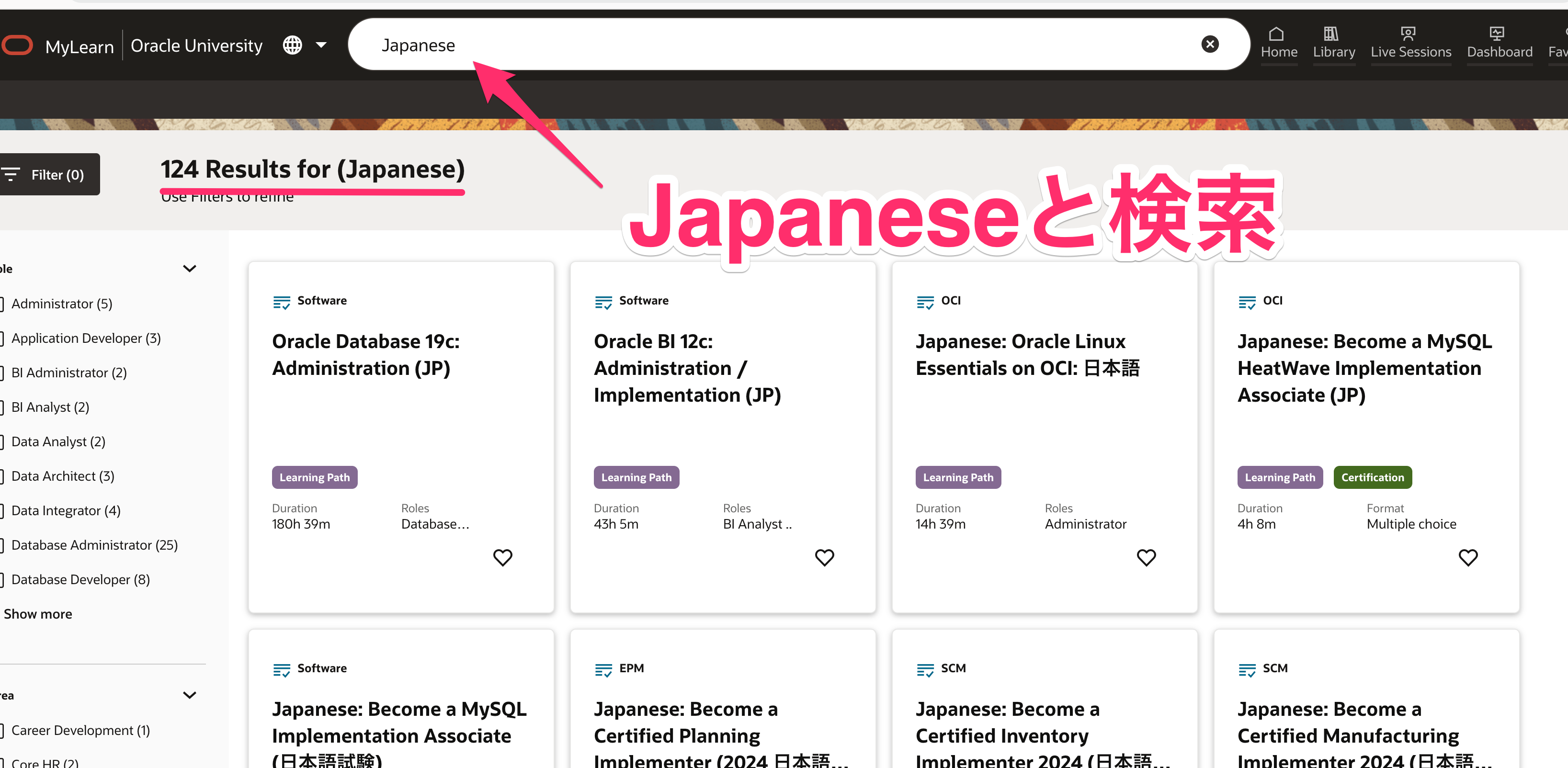Favorite Oracle BI 12c Administration card

pyautogui.click(x=825, y=557)
